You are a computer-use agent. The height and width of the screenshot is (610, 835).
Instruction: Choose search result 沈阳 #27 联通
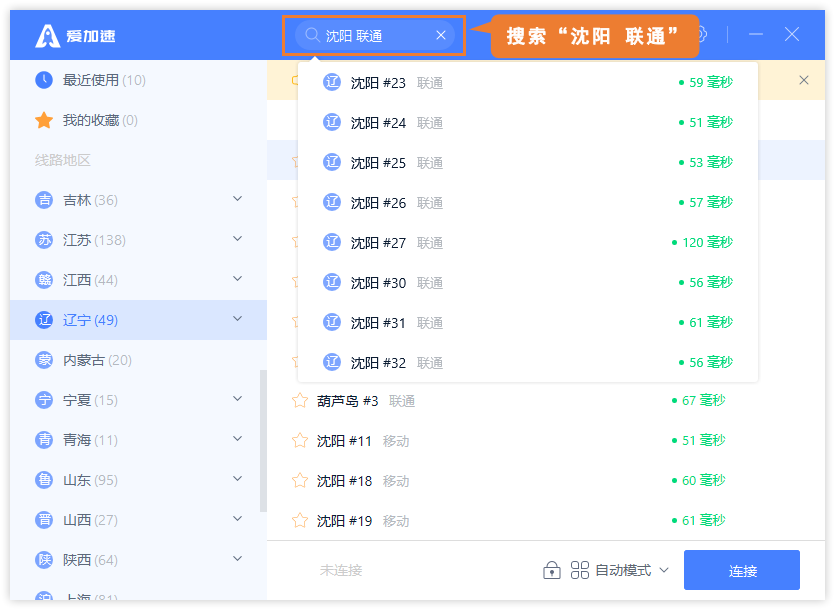click(528, 242)
